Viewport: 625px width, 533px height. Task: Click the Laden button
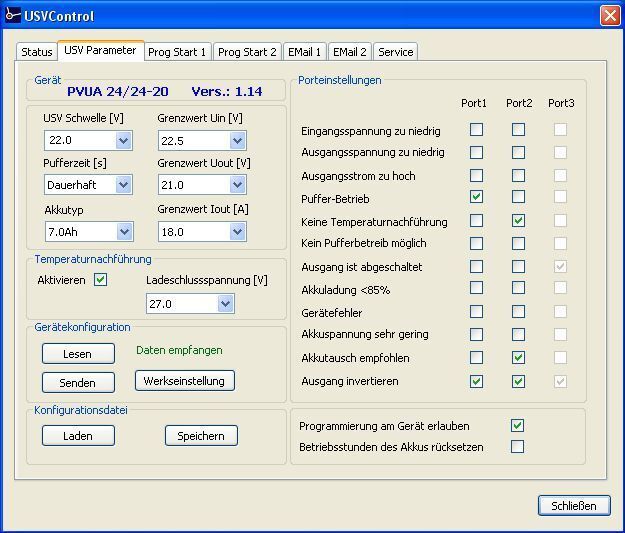(x=78, y=435)
